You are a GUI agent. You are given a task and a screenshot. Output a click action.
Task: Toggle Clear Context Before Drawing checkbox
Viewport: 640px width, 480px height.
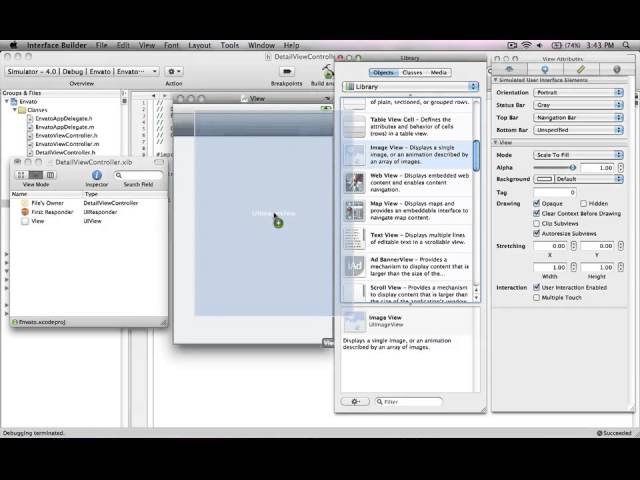[x=536, y=213]
